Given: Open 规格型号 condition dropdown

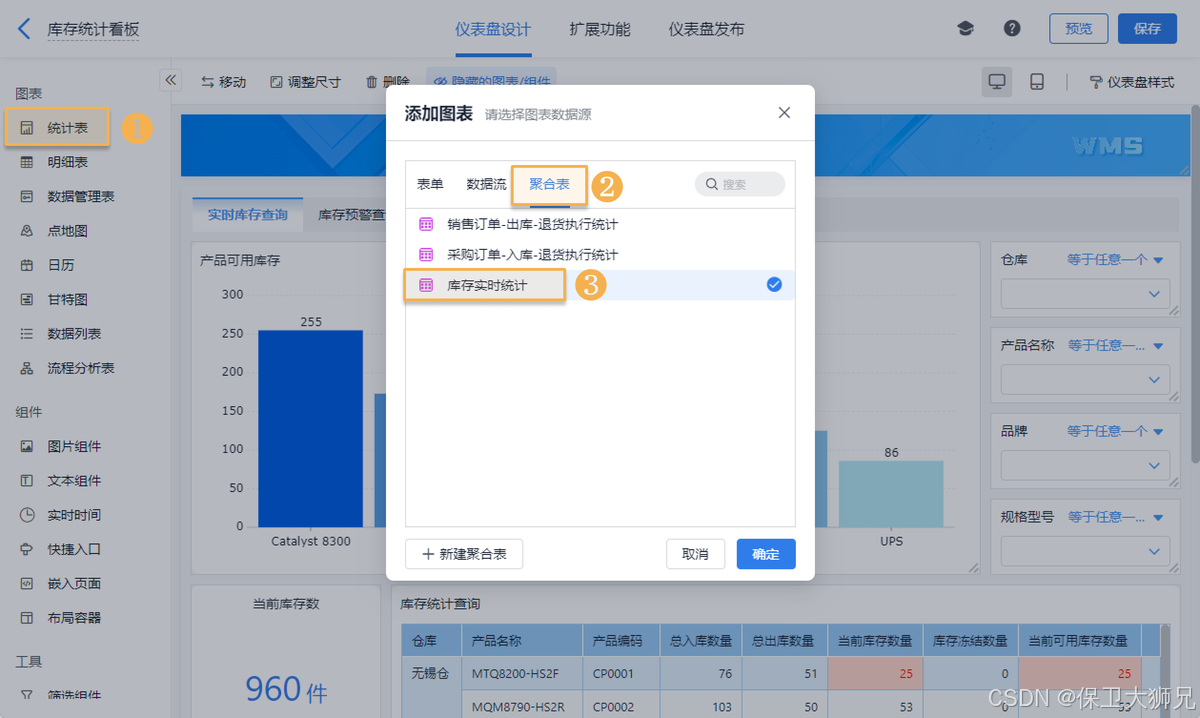Looking at the screenshot, I should 1115,517.
